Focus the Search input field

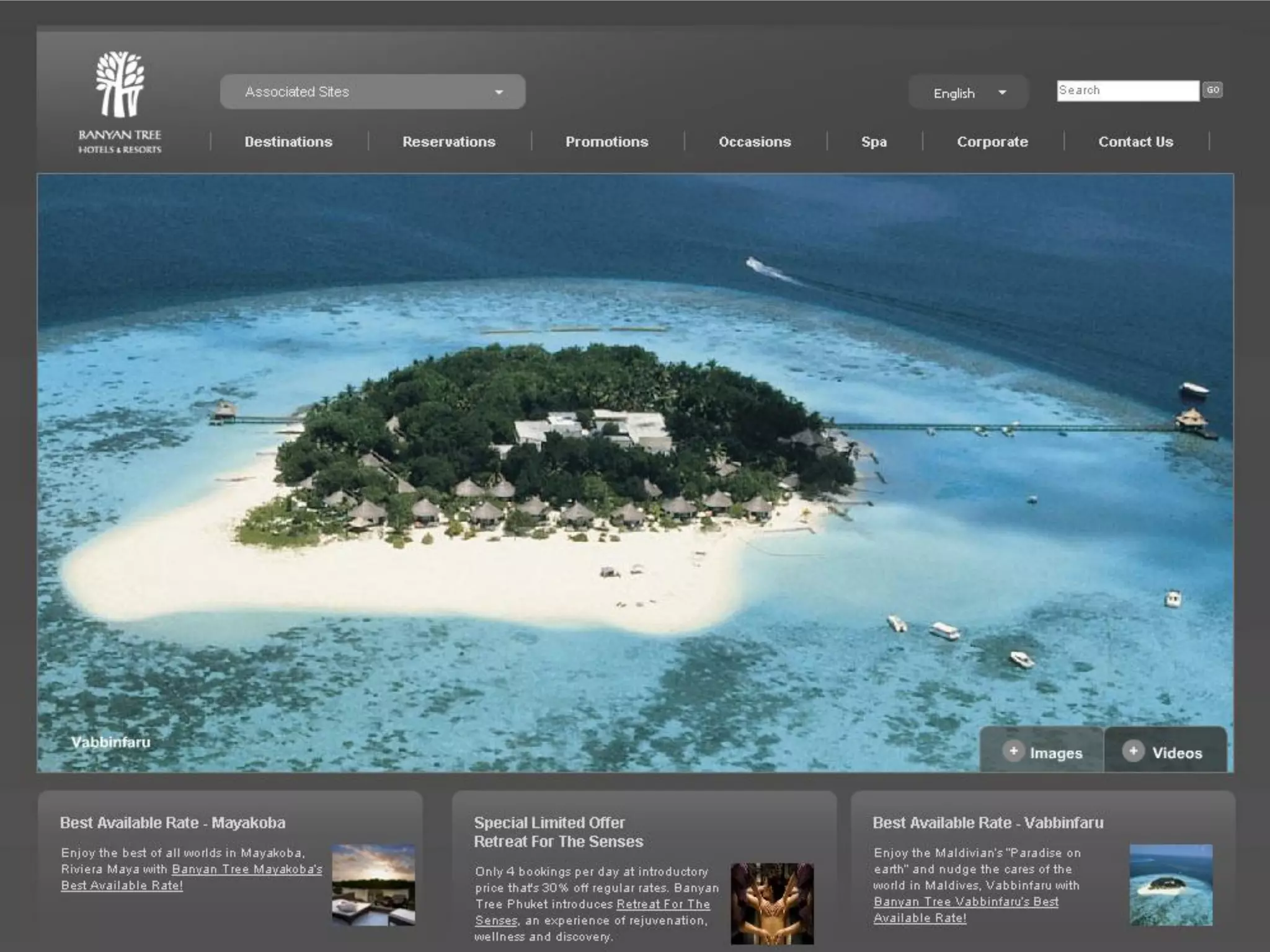1127,90
